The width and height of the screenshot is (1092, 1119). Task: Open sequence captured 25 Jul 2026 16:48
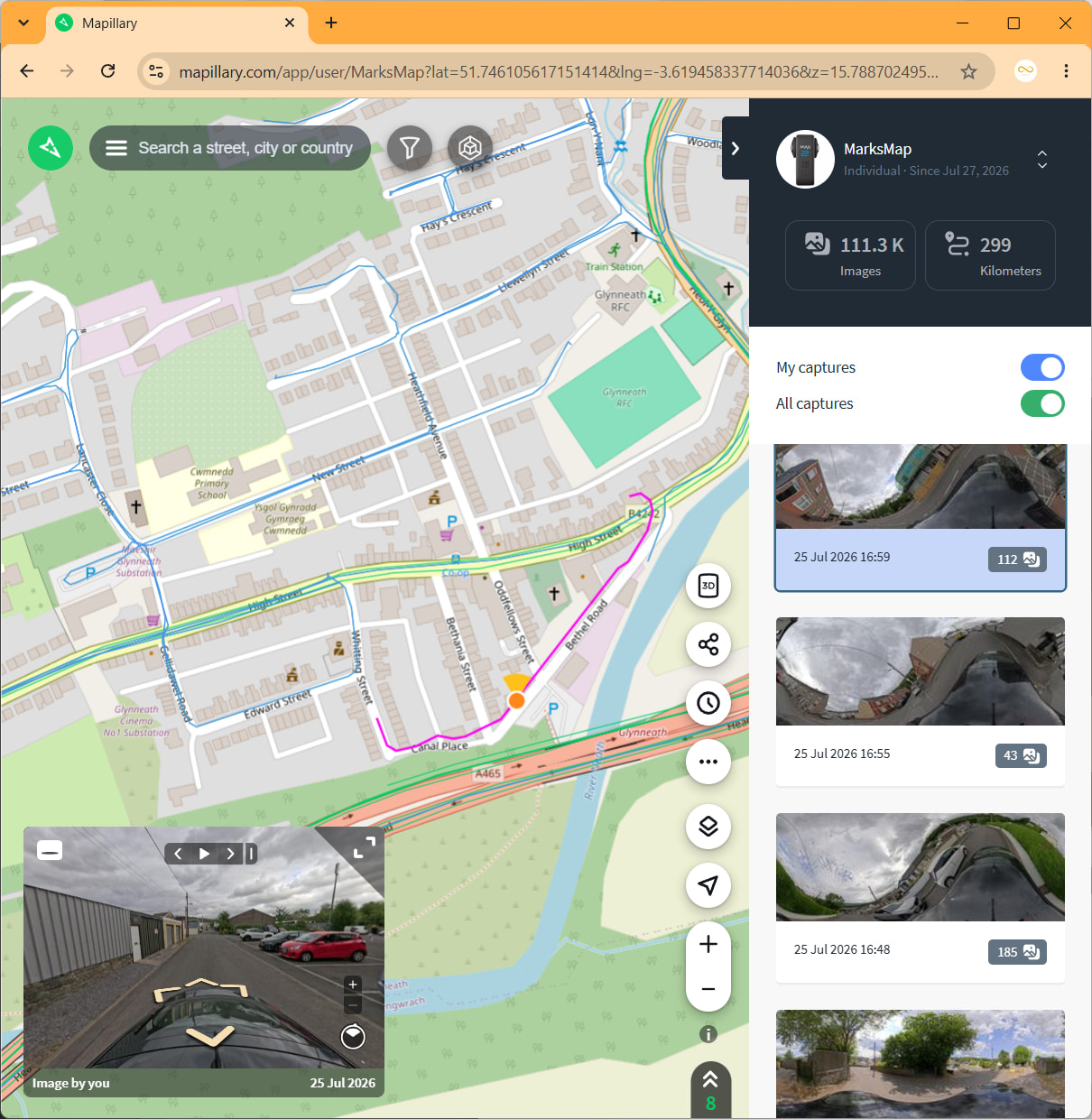[x=921, y=898]
